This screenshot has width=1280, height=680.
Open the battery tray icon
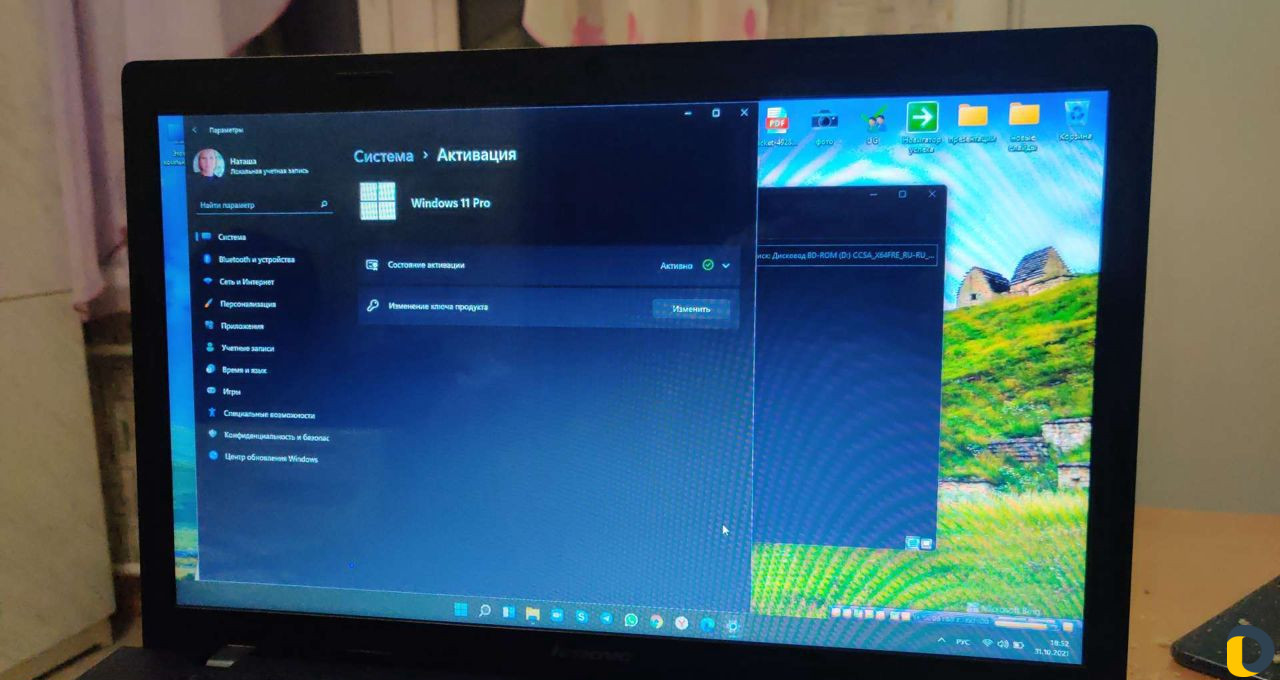1019,645
